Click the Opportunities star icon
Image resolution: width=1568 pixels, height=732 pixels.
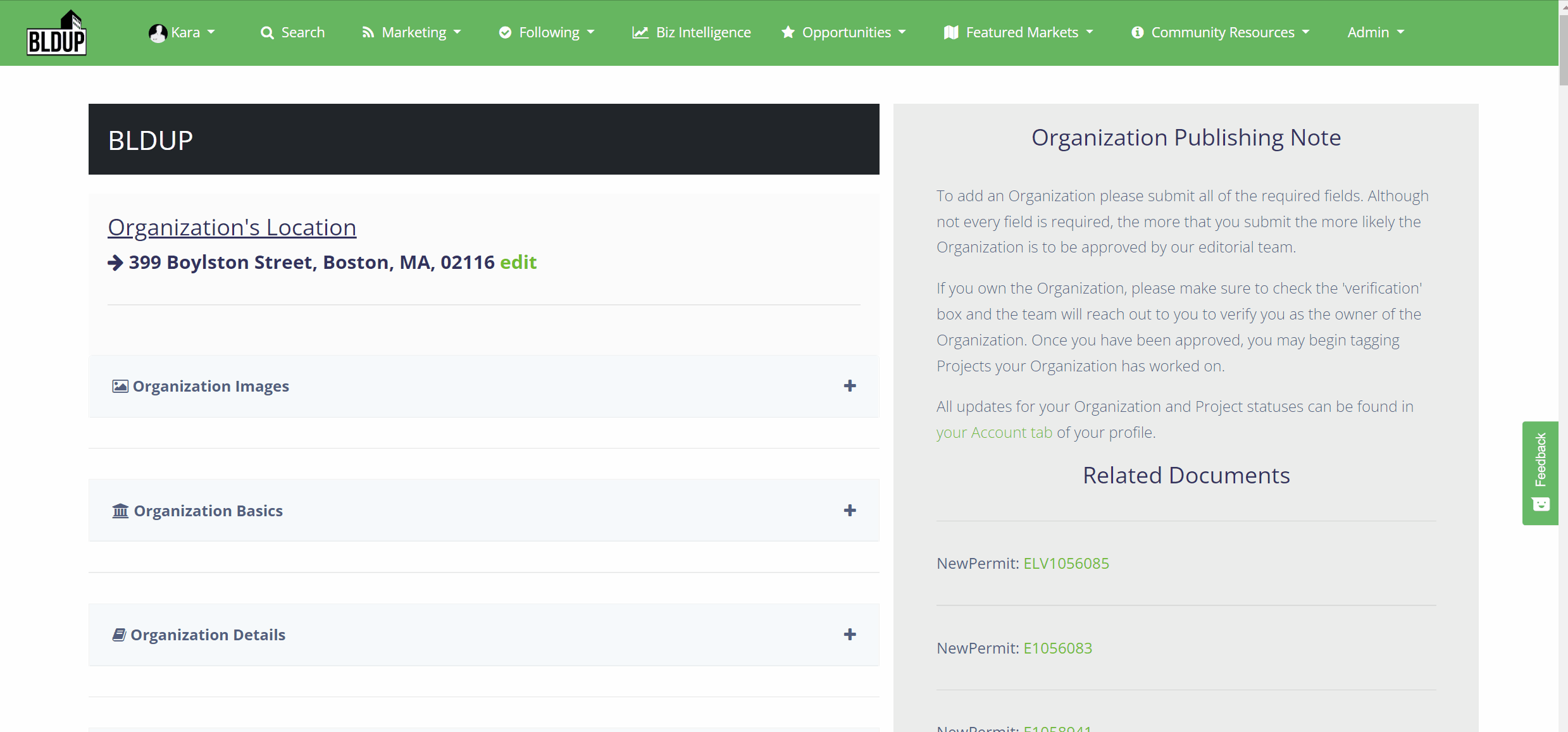coord(787,32)
